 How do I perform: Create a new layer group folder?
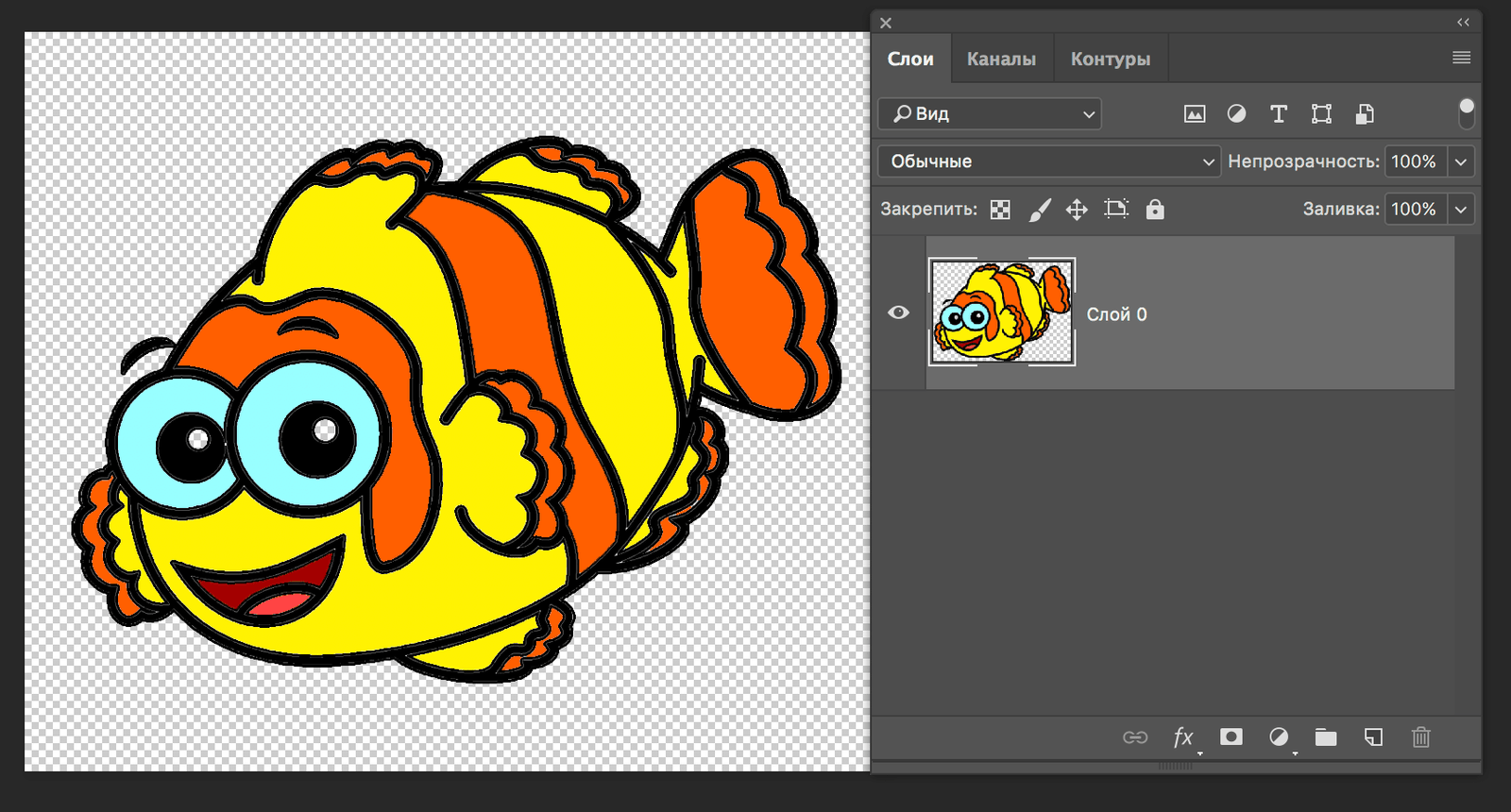(1326, 737)
